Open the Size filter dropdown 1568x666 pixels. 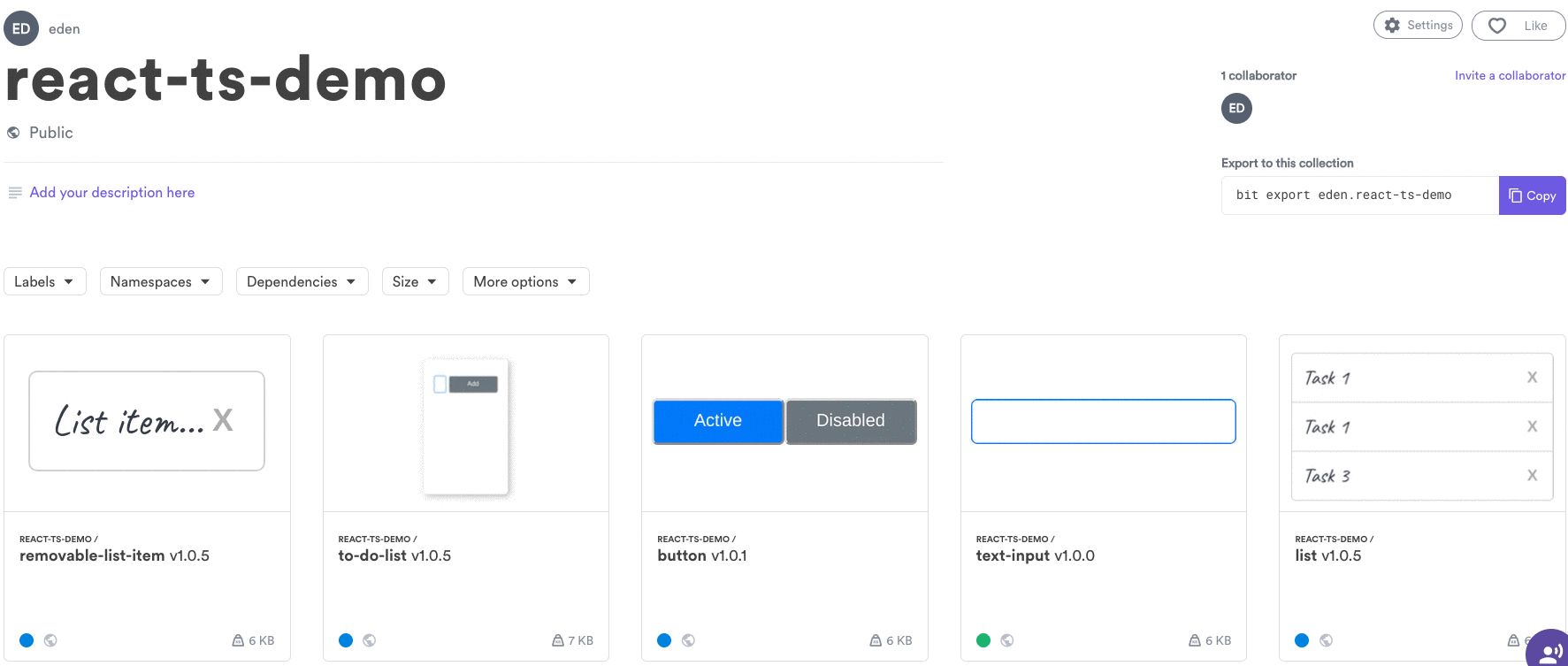pos(416,281)
